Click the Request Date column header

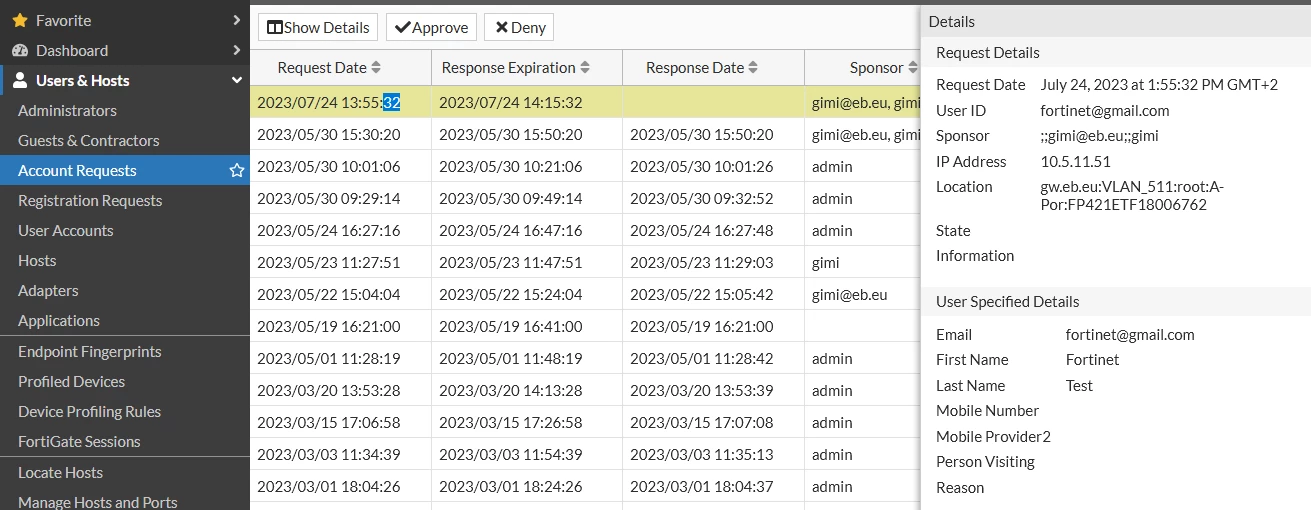tap(340, 68)
